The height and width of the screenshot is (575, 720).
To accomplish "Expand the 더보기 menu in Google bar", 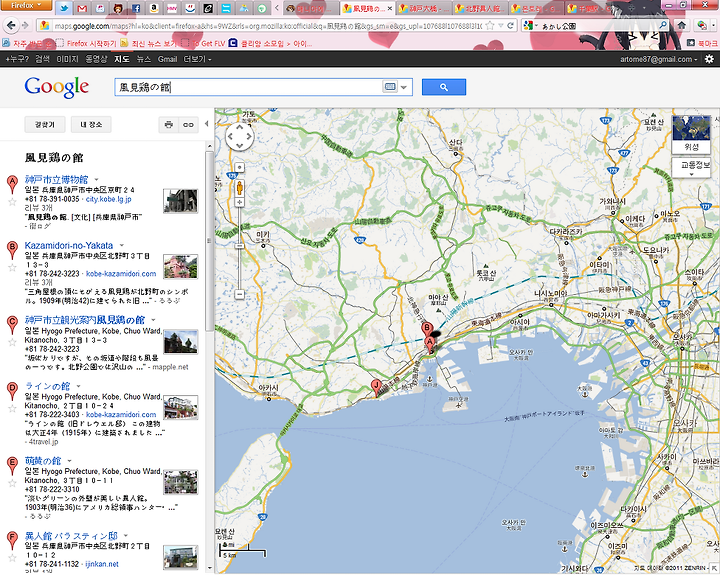I will [197, 59].
